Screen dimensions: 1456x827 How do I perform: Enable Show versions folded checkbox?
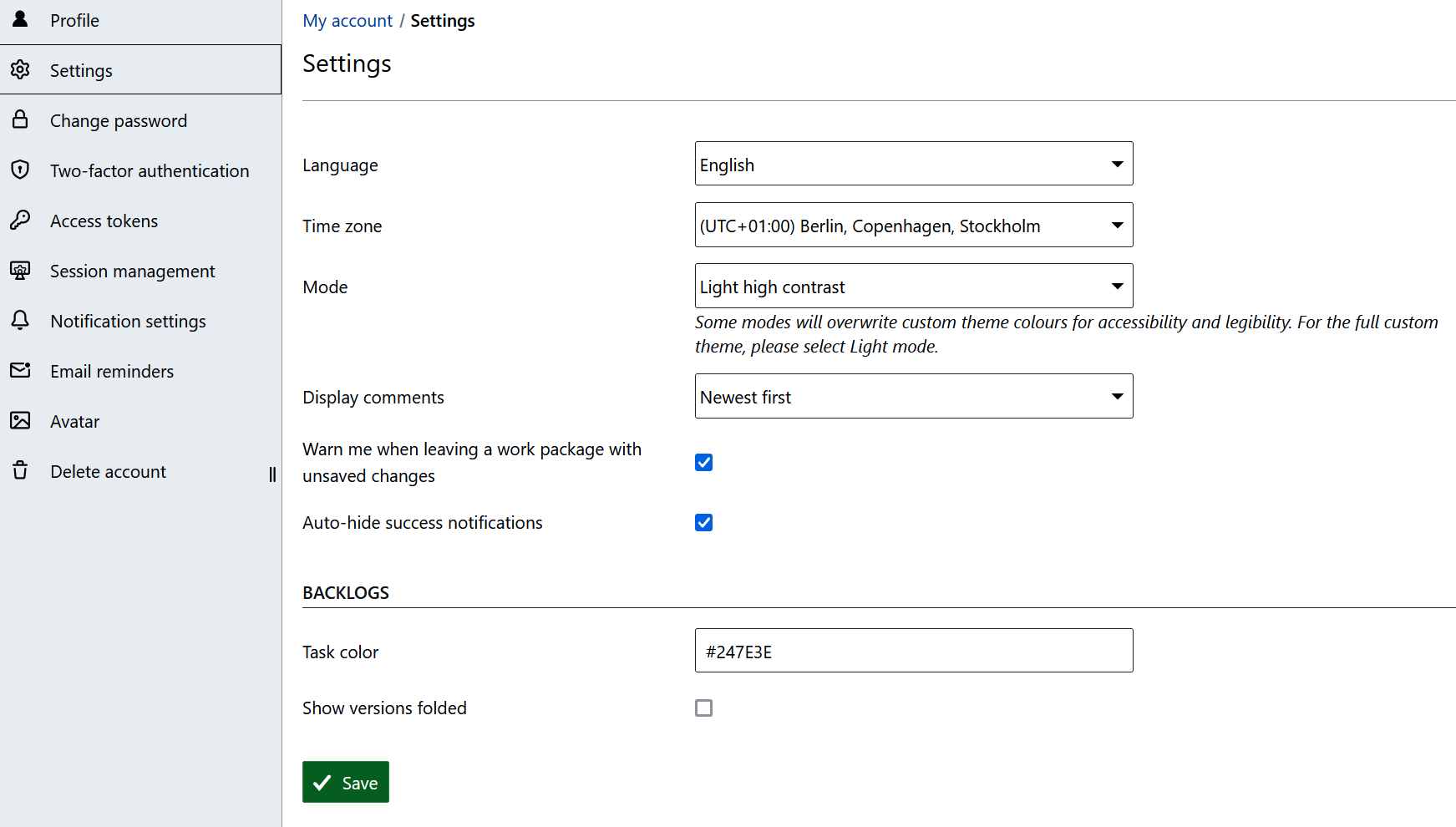(x=703, y=708)
